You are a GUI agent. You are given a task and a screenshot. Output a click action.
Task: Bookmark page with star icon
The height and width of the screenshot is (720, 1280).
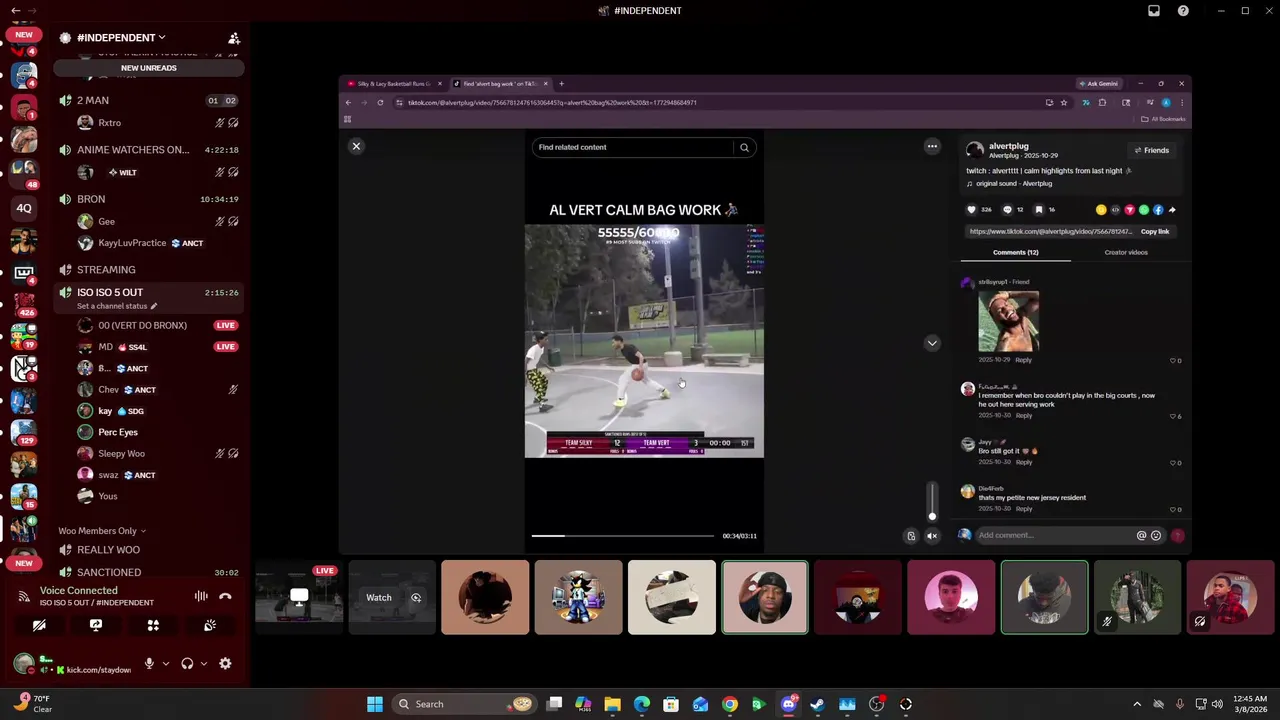pos(1064,102)
